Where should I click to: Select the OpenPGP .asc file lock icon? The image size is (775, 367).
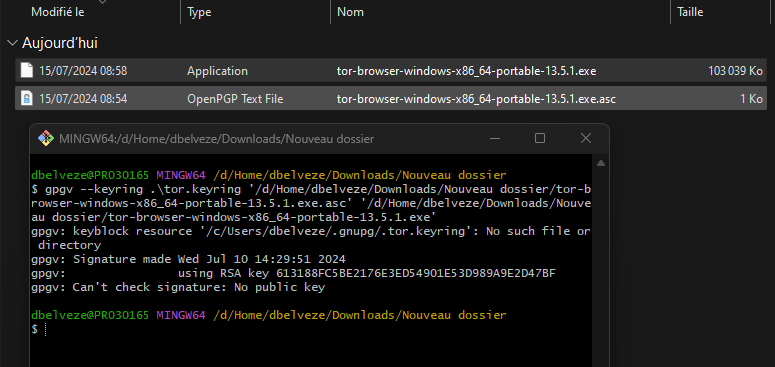pos(27,99)
